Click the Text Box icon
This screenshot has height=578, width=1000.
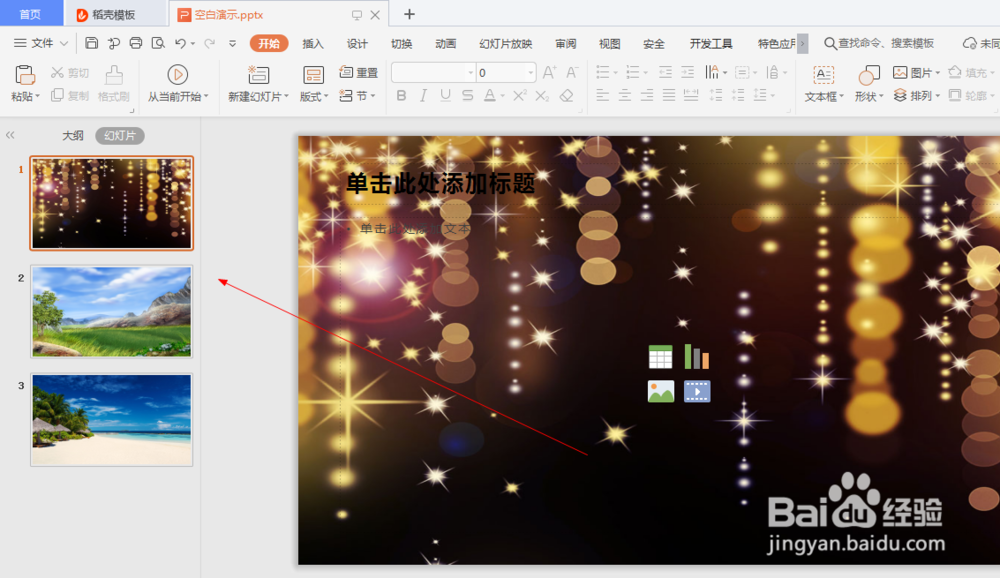point(823,75)
